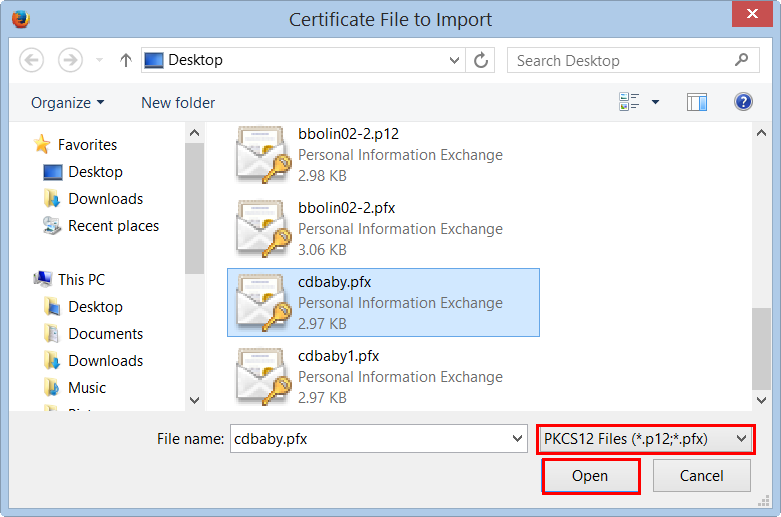The image size is (781, 517).
Task: Select Music under This PC
Action: 87,388
